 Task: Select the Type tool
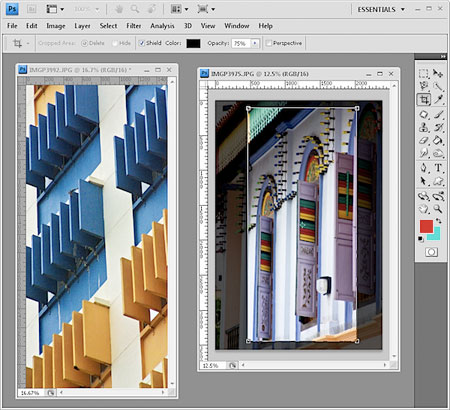438,168
